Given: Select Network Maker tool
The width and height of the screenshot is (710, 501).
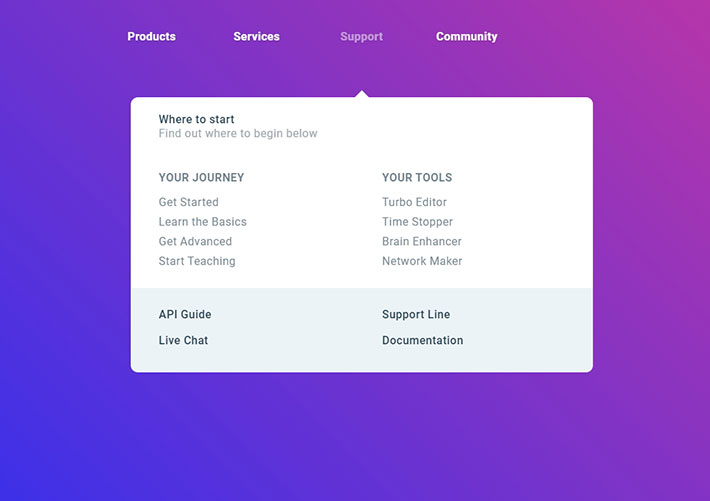Looking at the screenshot, I should click(x=422, y=261).
